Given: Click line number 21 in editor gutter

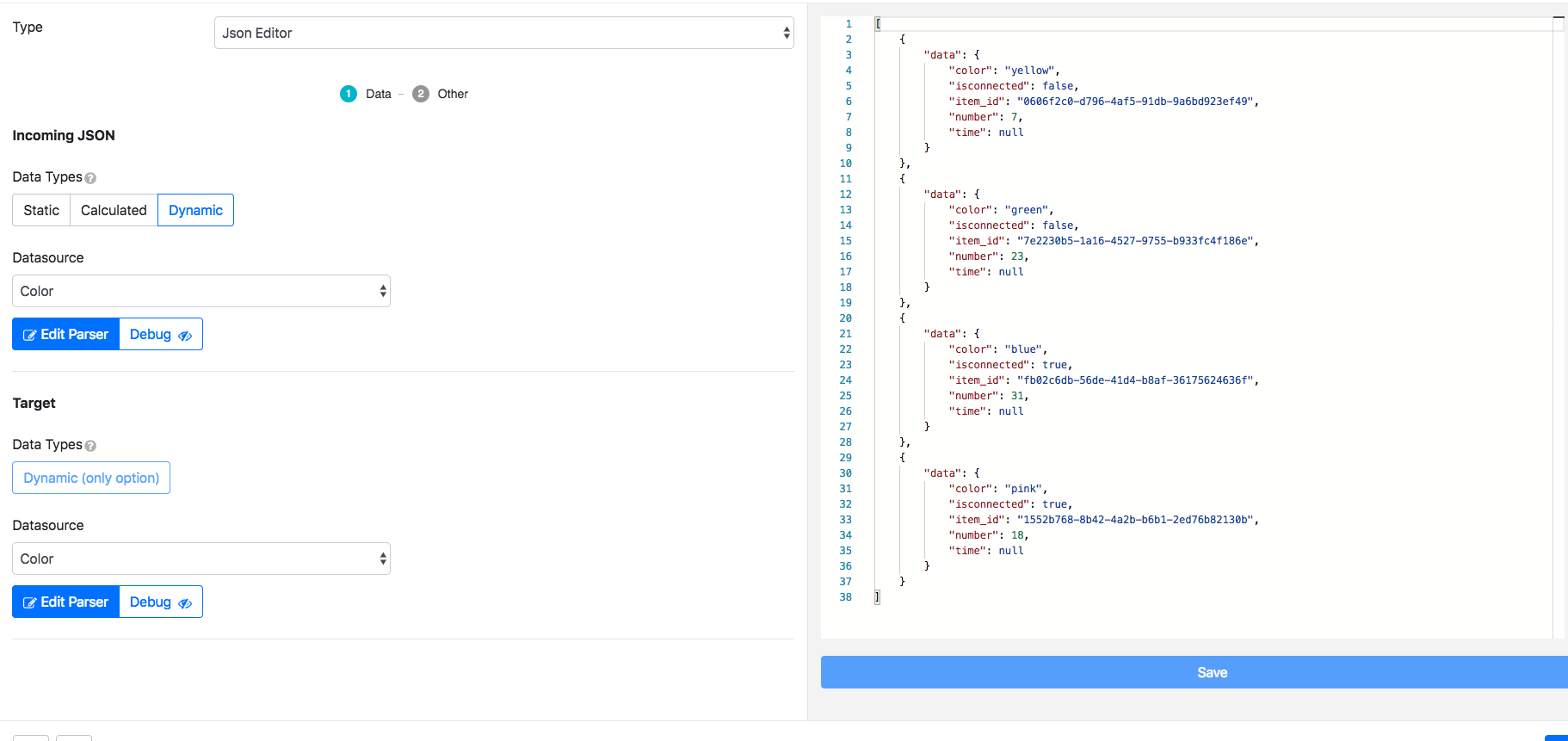Looking at the screenshot, I should (845, 334).
